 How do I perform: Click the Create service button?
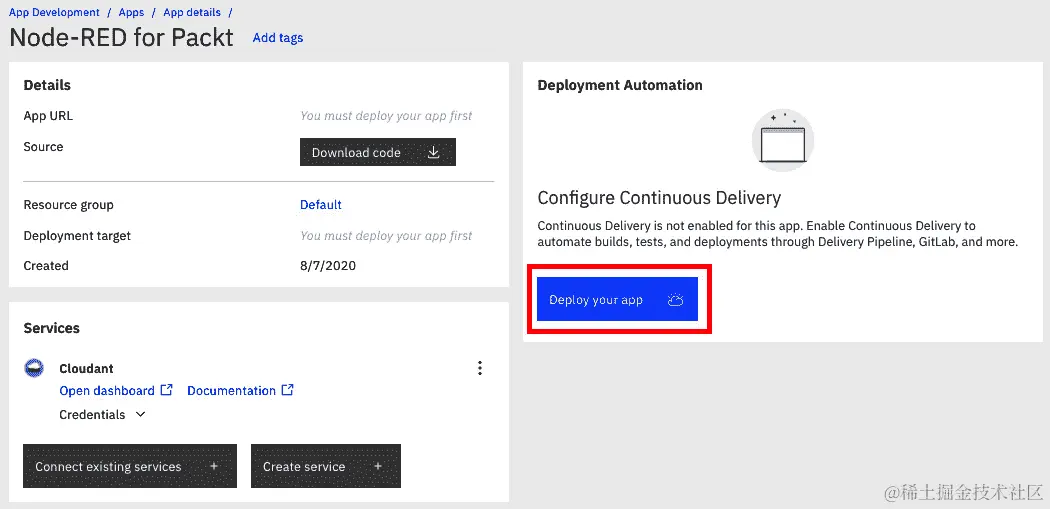click(326, 466)
